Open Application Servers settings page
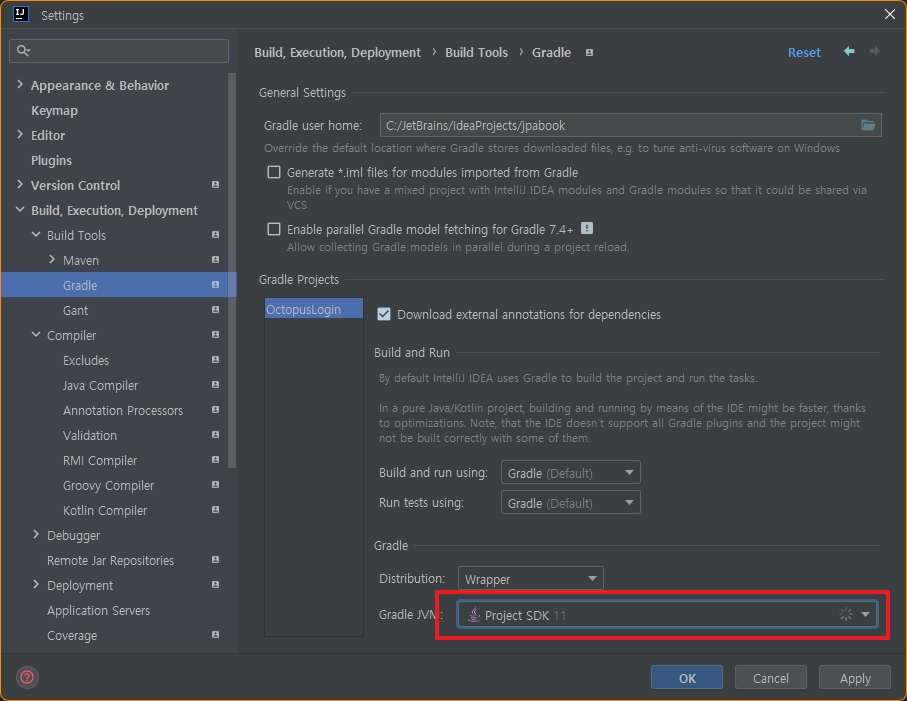Viewport: 907px width, 701px height. tap(98, 610)
